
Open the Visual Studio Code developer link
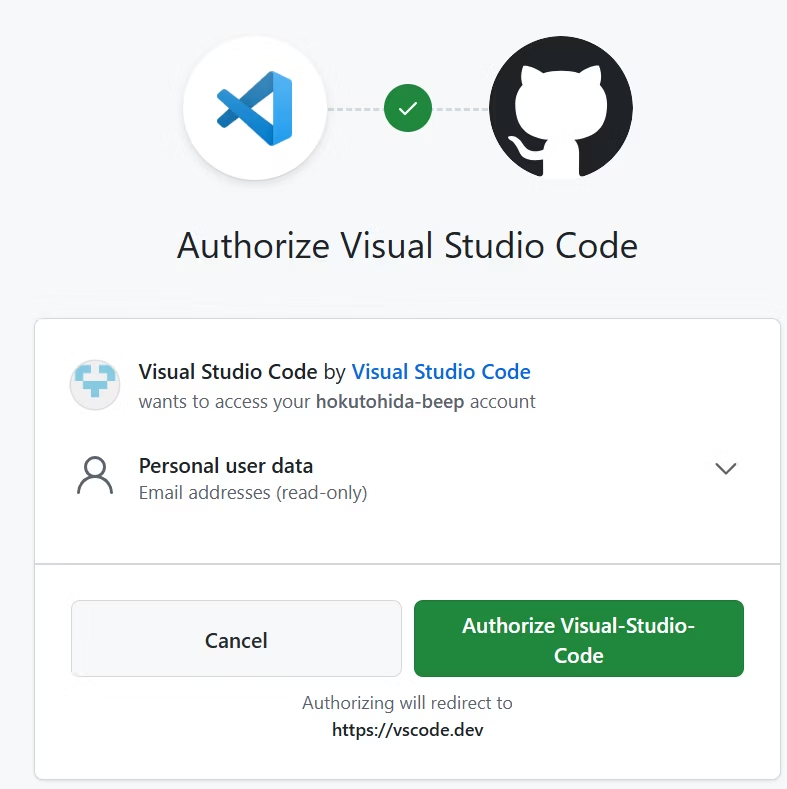(441, 372)
